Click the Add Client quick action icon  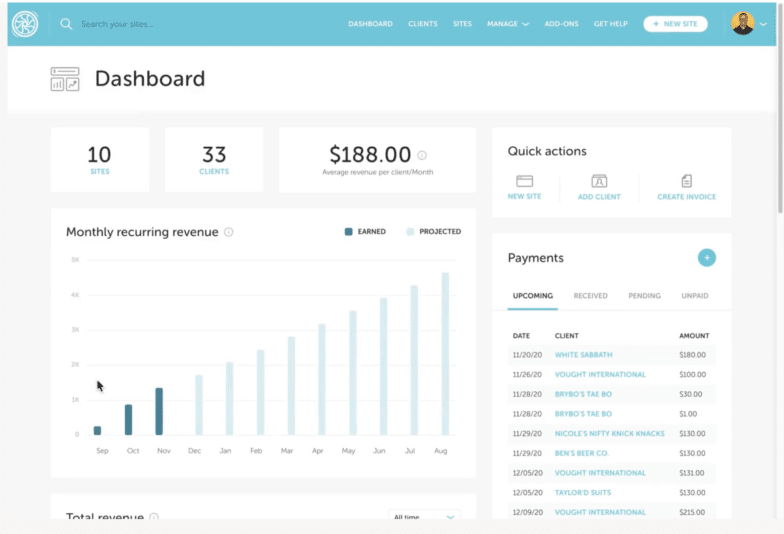tap(599, 181)
